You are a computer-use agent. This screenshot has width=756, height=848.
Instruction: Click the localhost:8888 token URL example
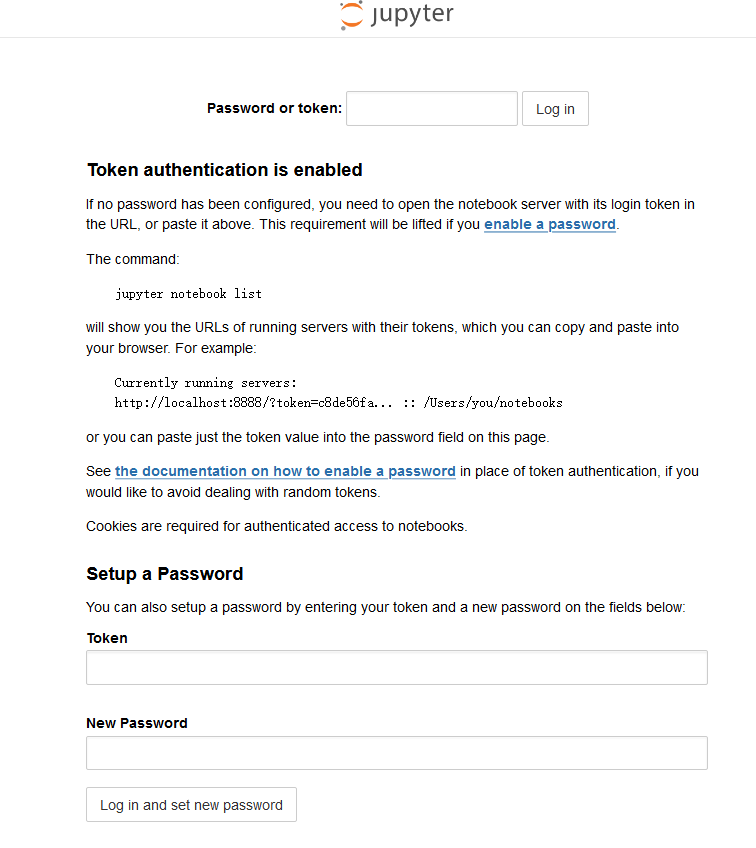339,403
